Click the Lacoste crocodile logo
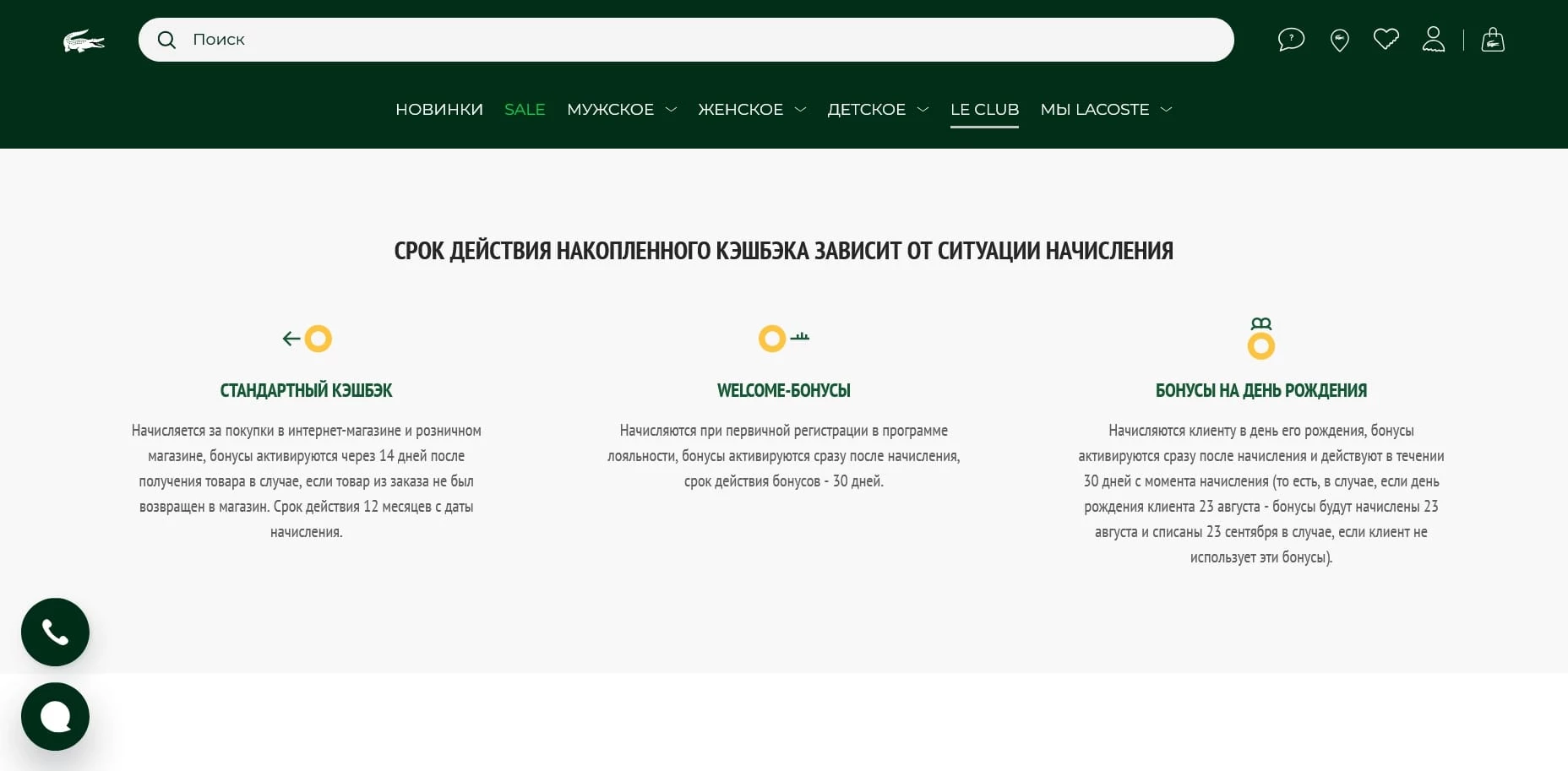 (84, 41)
